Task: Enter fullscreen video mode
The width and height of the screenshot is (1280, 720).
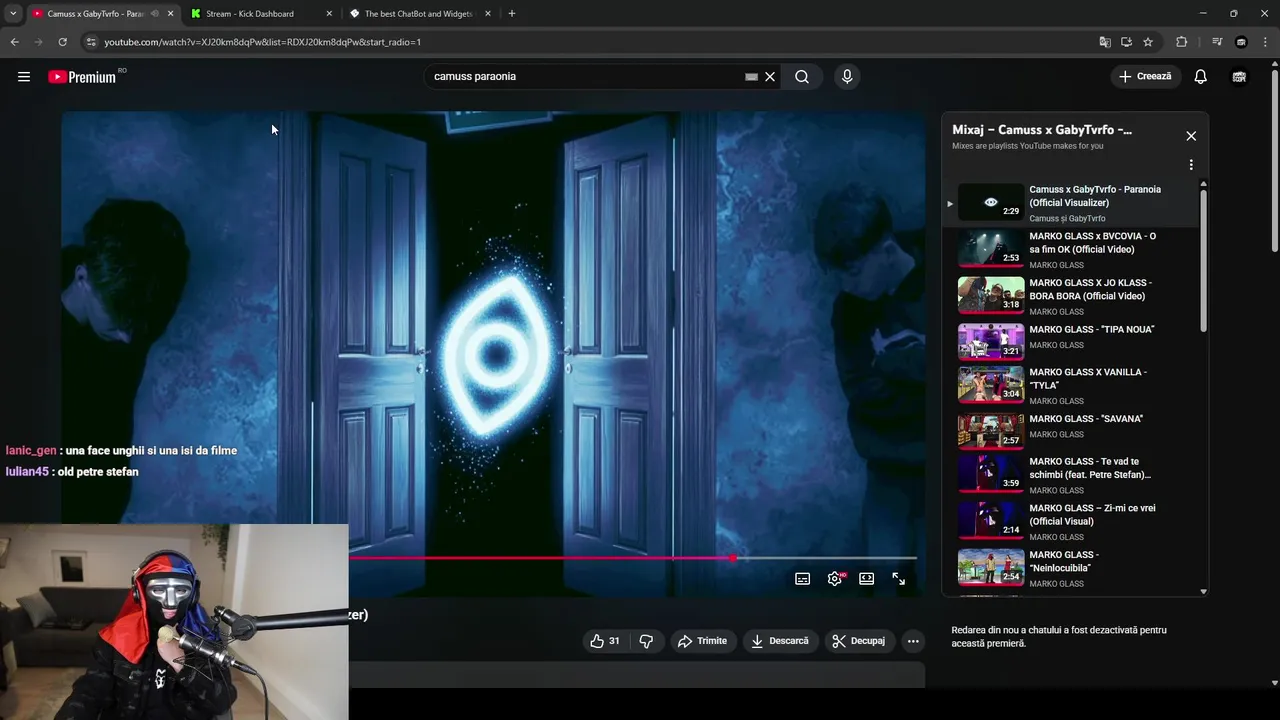Action: pos(899,579)
